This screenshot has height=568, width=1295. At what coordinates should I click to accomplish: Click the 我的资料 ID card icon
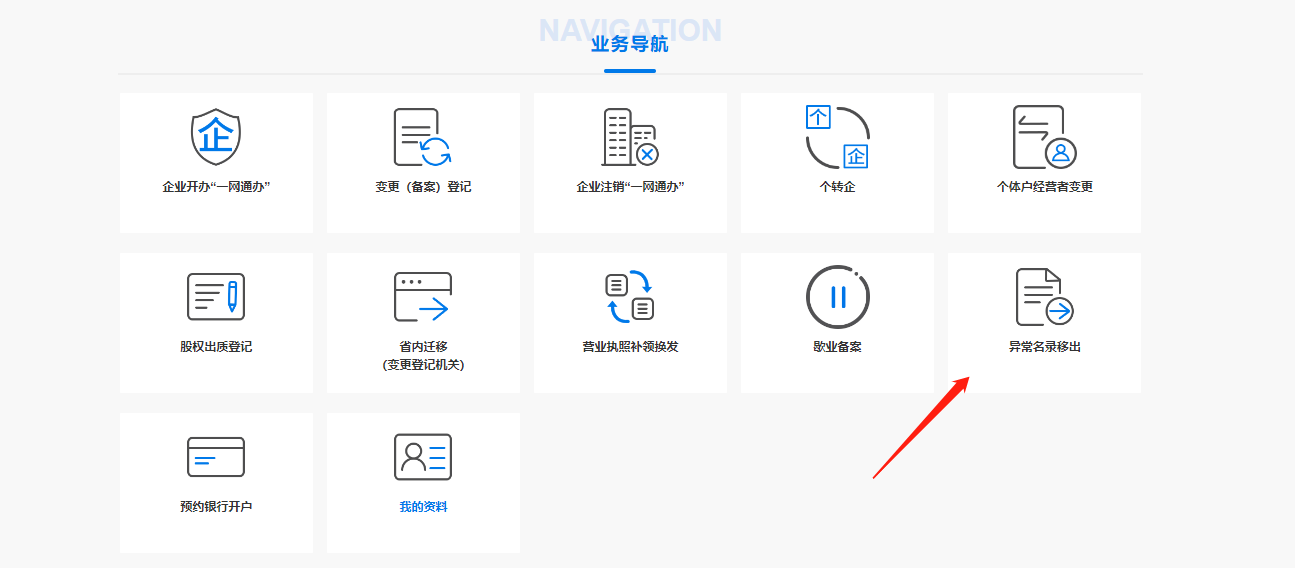click(x=422, y=457)
